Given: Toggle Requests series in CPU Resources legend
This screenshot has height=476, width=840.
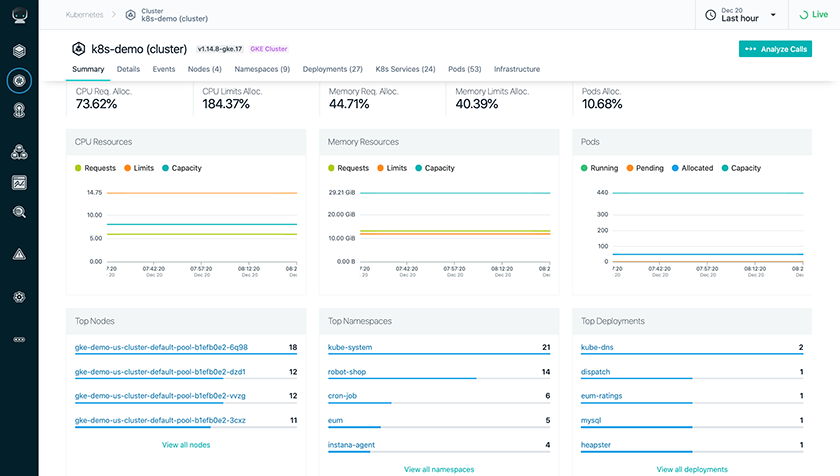Looking at the screenshot, I should point(95,168).
